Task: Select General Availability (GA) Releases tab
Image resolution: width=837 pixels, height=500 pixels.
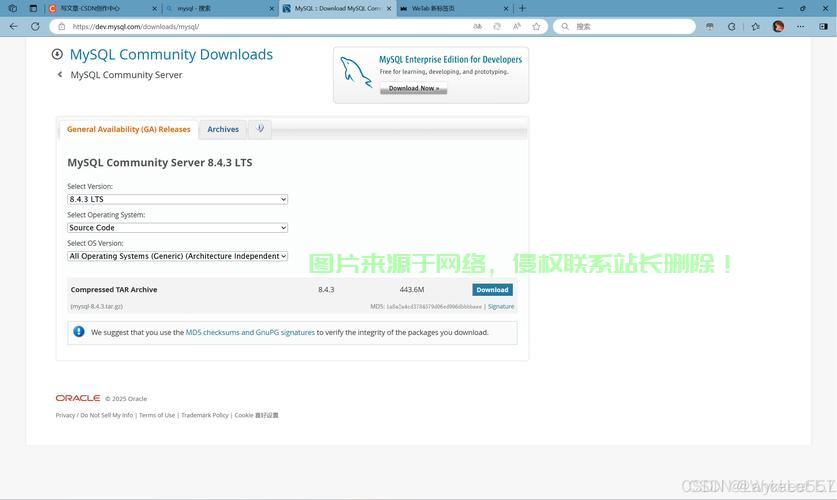Action: point(128,129)
